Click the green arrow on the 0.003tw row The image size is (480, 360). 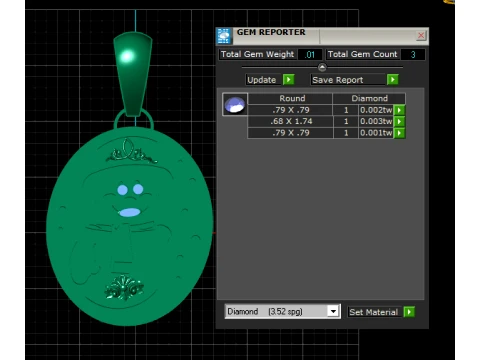(399, 121)
